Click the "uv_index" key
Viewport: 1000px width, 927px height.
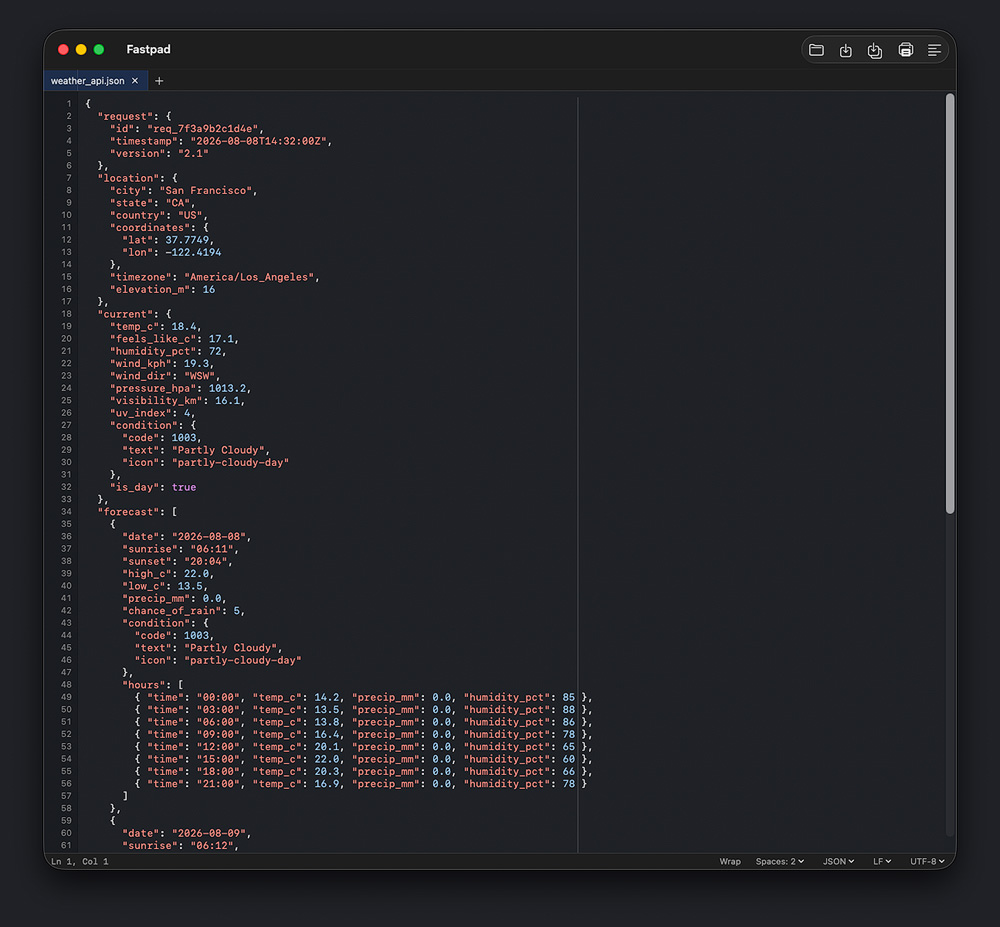pos(141,413)
